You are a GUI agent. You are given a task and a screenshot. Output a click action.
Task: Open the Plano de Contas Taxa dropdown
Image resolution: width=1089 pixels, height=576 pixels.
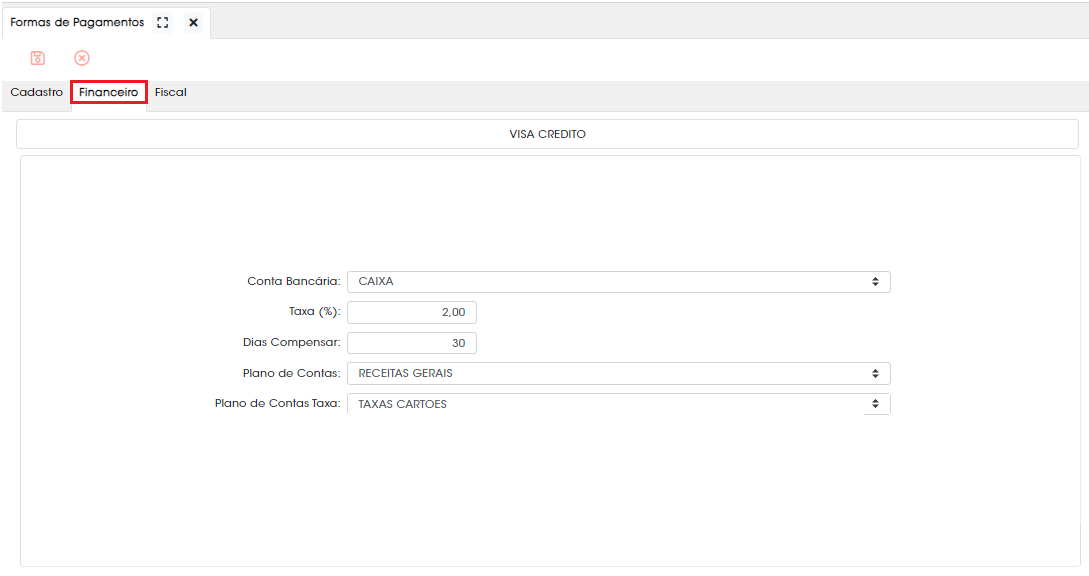point(619,404)
